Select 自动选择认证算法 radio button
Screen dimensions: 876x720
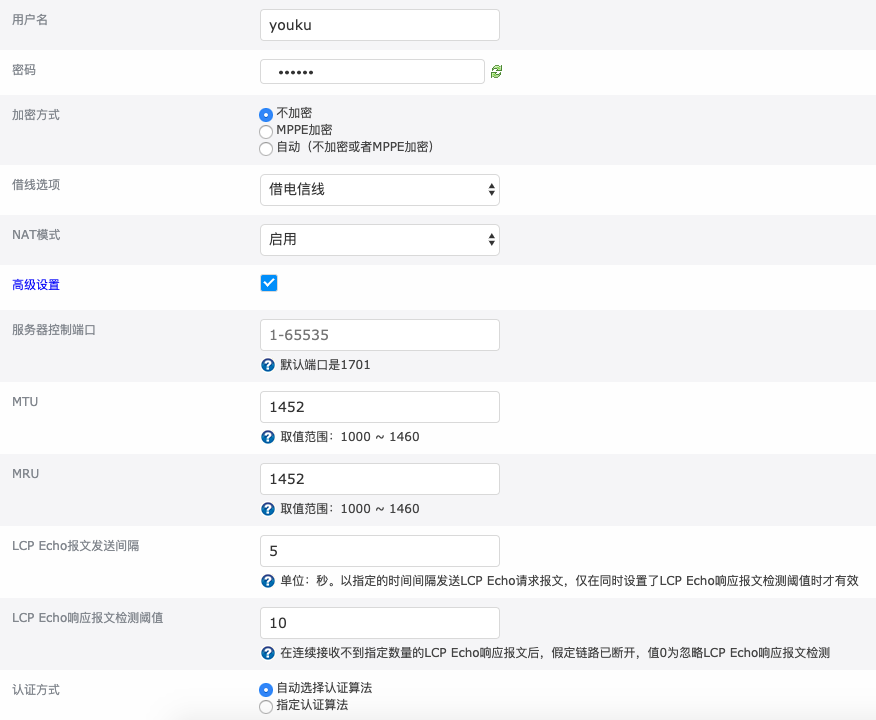[x=266, y=689]
